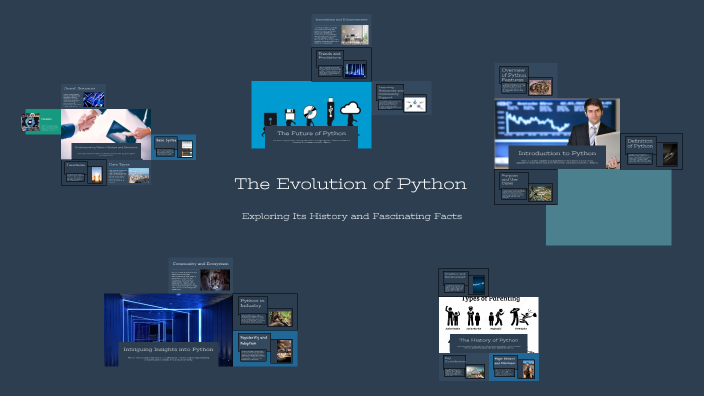Open 'Trends and Predictions' subtopic

click(341, 65)
